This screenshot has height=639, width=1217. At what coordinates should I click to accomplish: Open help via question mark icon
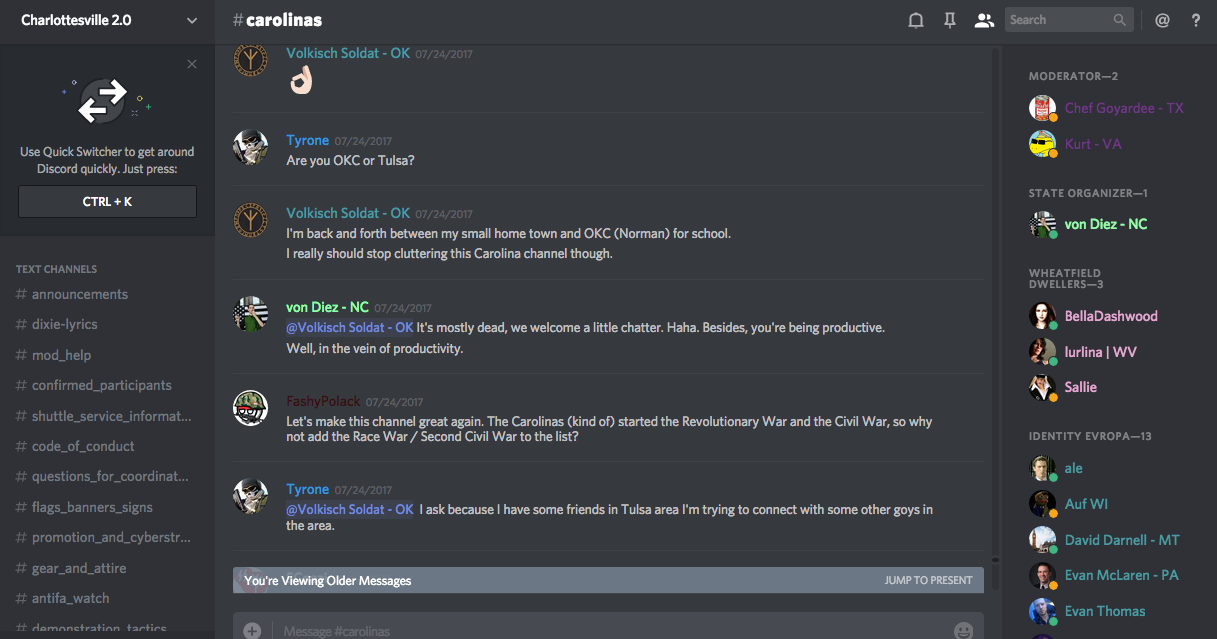[1196, 20]
